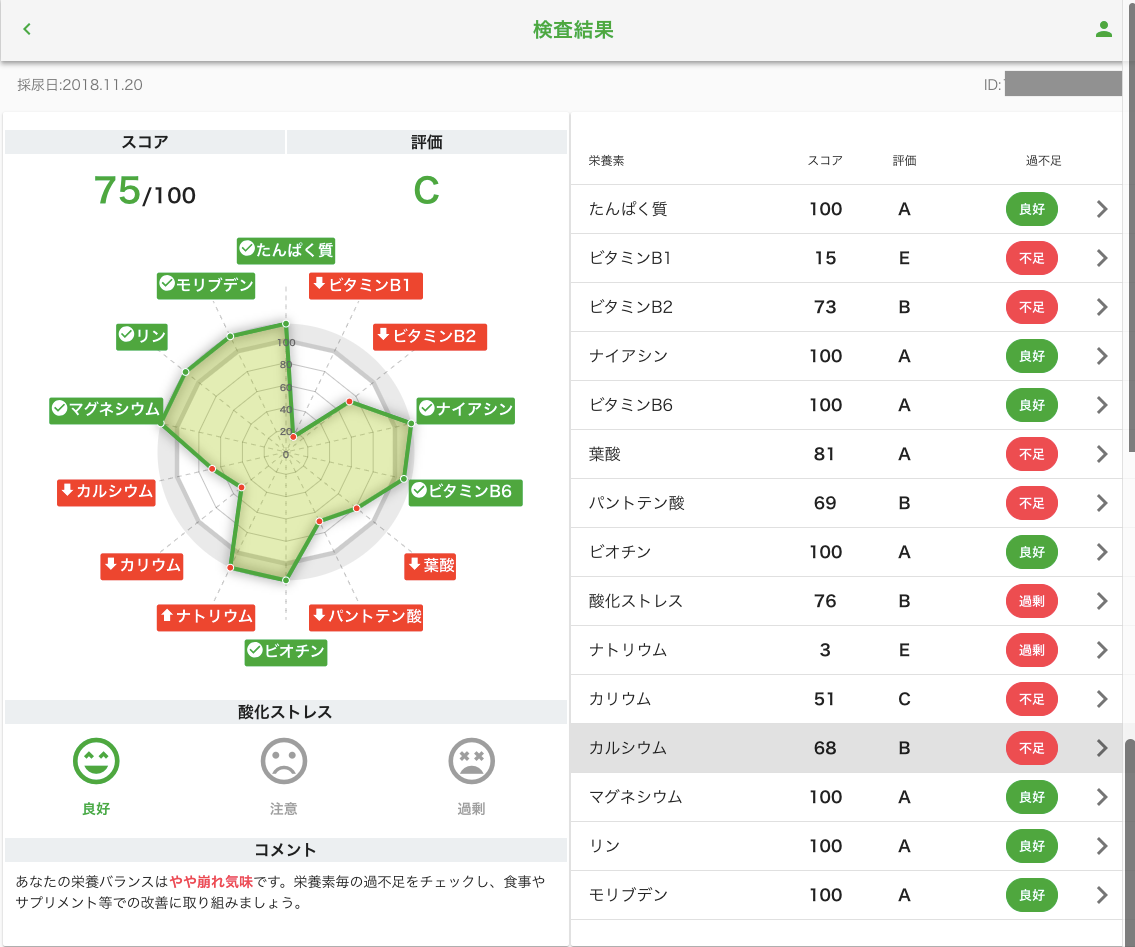Image resolution: width=1135 pixels, height=947 pixels.
Task: Click the sad 注意 face icon
Action: (x=284, y=762)
